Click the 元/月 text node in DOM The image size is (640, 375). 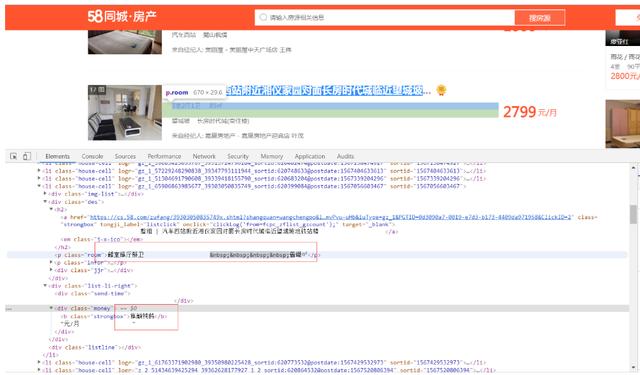click(70, 324)
